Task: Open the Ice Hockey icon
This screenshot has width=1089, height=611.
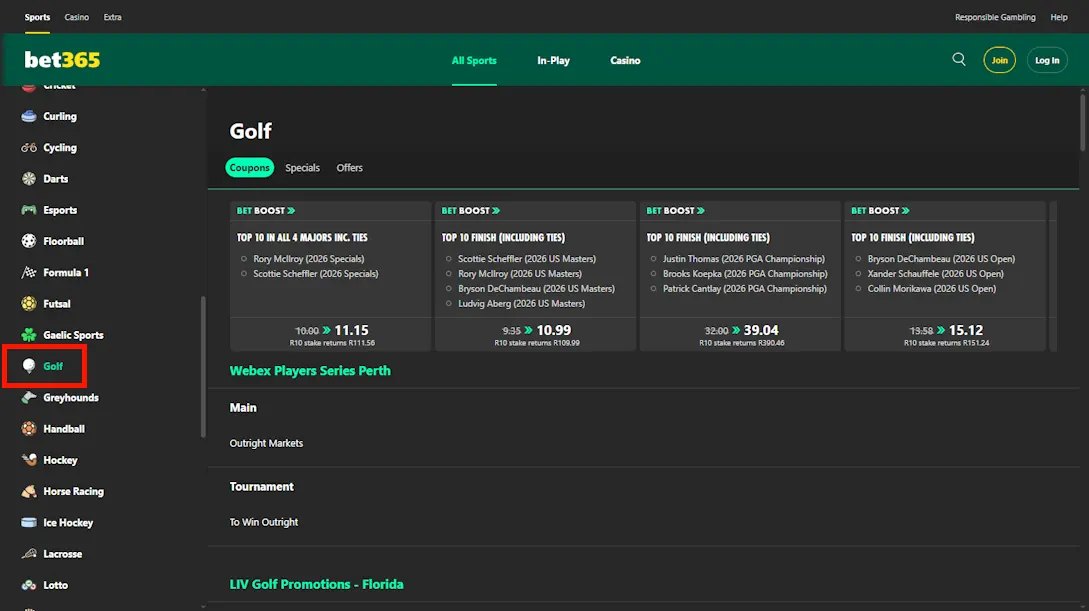Action: [29, 522]
